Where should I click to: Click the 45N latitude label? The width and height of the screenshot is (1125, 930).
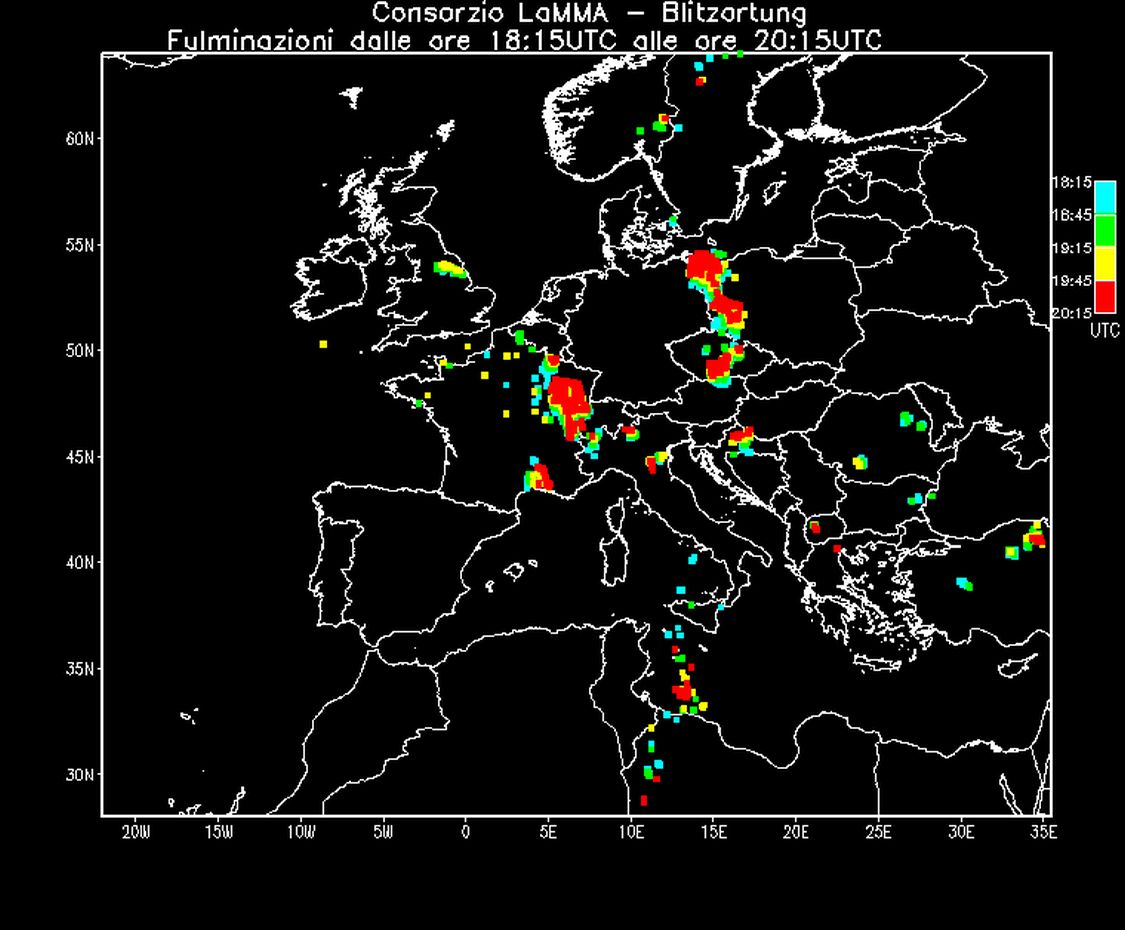[x=80, y=456]
